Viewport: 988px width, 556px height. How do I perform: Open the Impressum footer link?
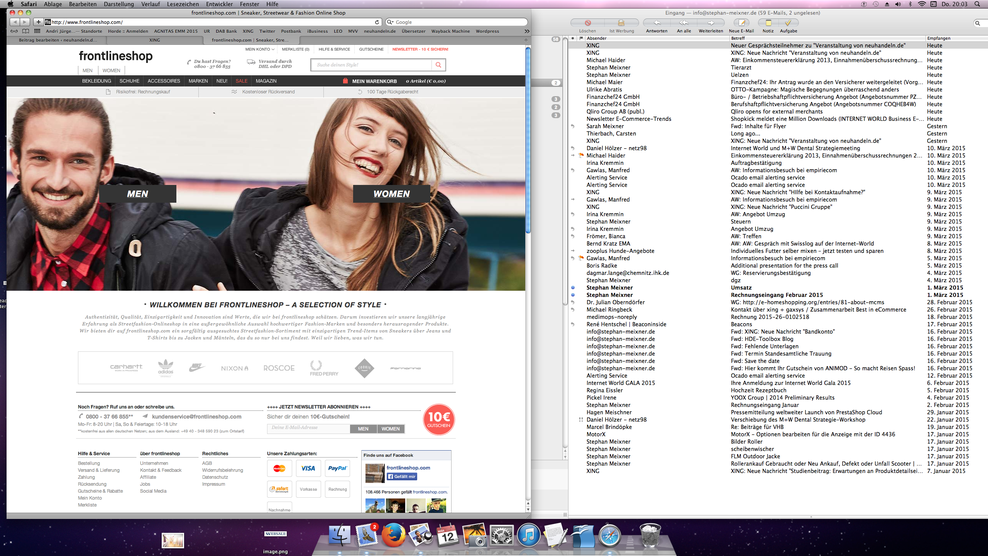(213, 484)
